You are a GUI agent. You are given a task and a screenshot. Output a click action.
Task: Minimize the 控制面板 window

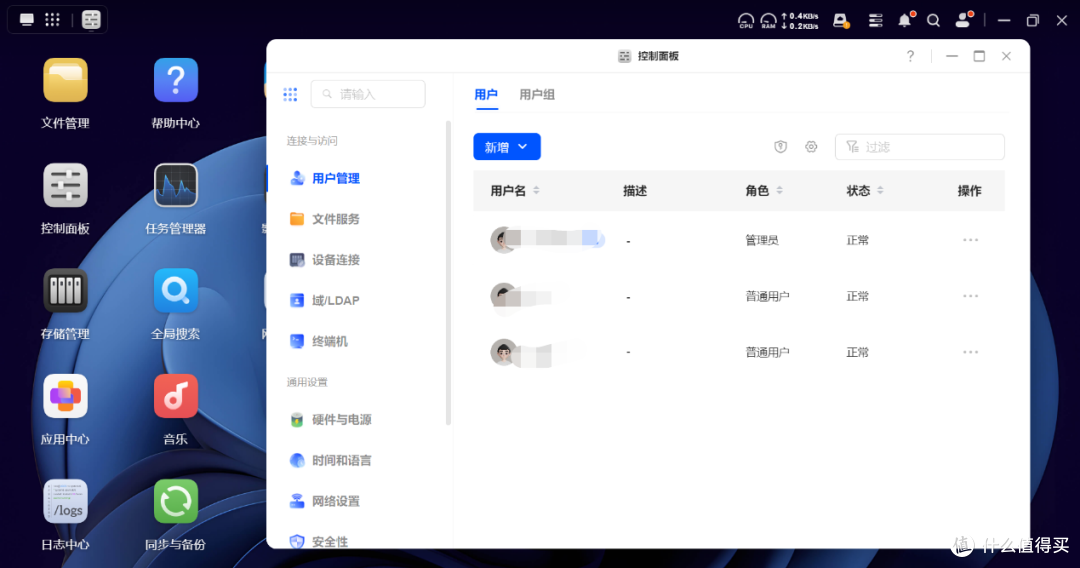coord(952,56)
